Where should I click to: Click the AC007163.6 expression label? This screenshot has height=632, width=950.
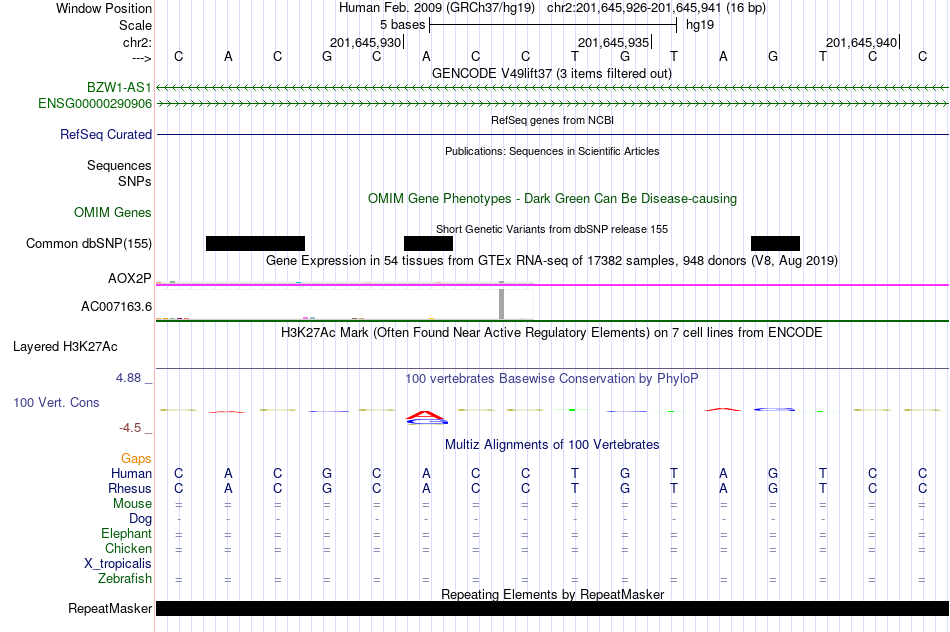coord(116,307)
